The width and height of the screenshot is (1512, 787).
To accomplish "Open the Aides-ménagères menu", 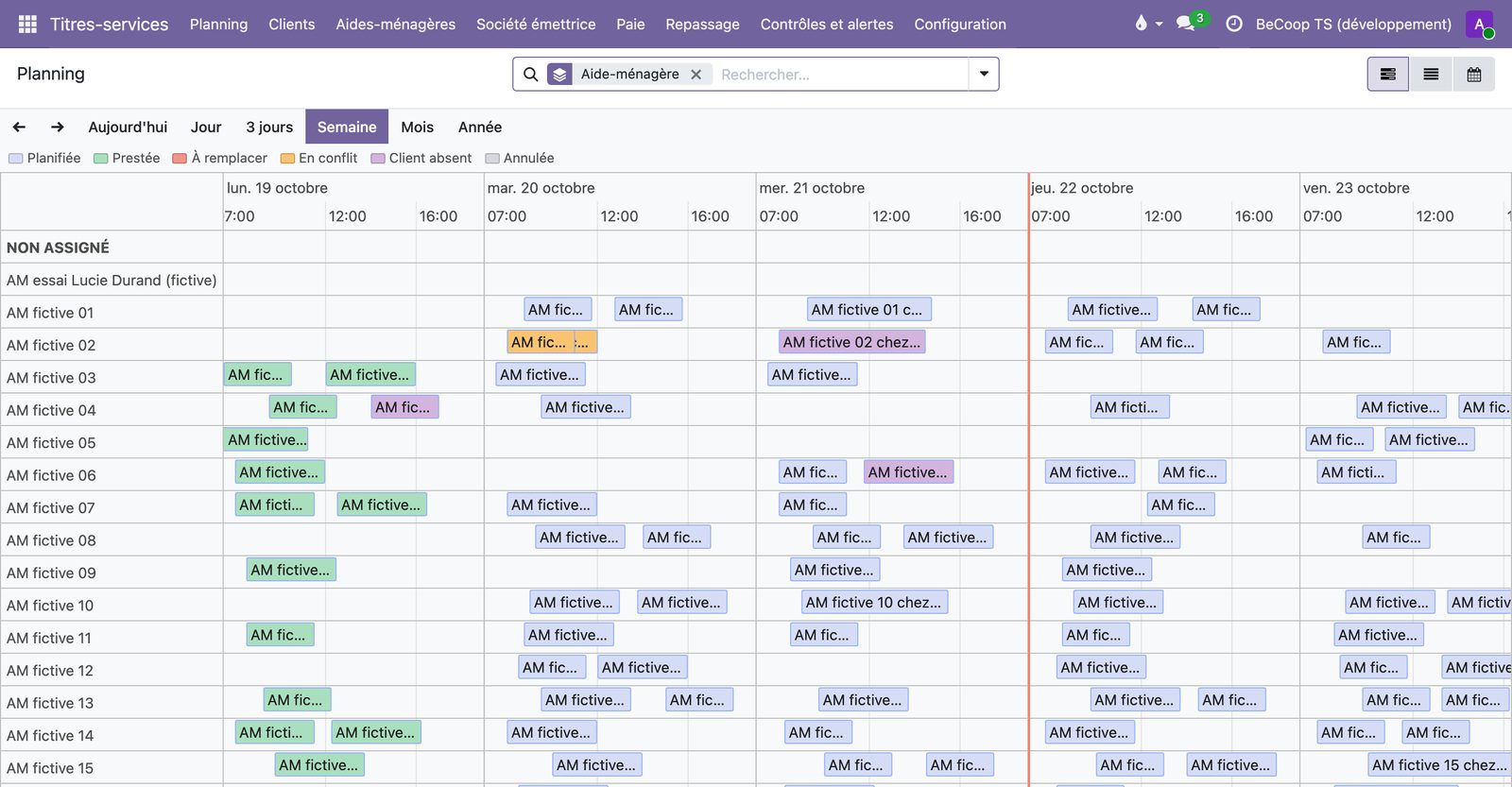I will click(396, 24).
